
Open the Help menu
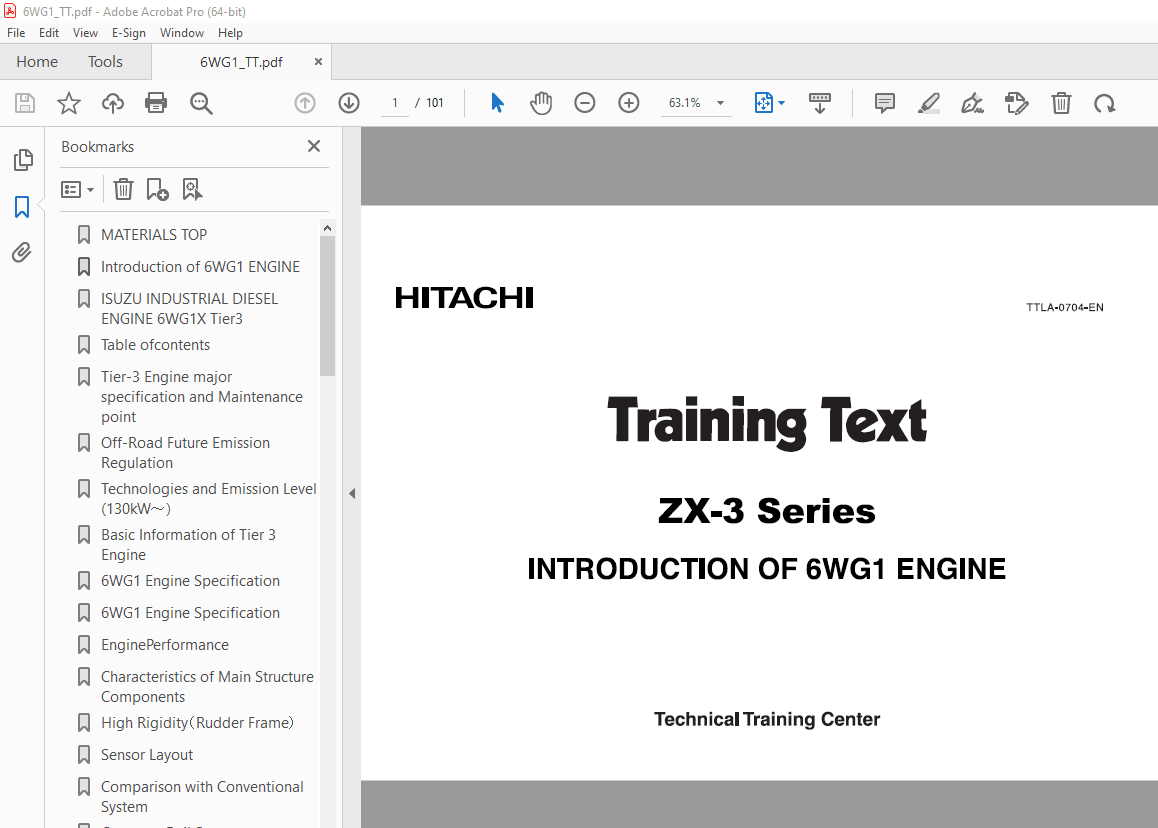click(x=230, y=32)
